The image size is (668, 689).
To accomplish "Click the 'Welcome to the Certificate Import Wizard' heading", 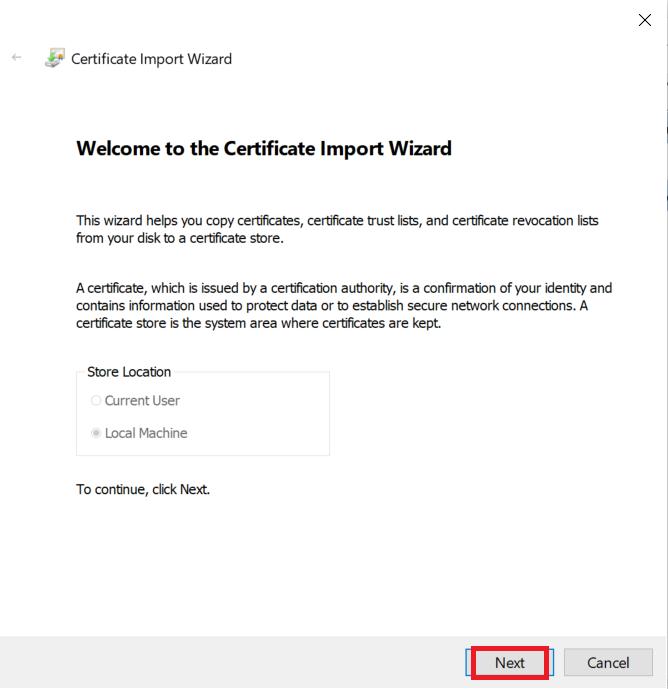I will [x=264, y=149].
